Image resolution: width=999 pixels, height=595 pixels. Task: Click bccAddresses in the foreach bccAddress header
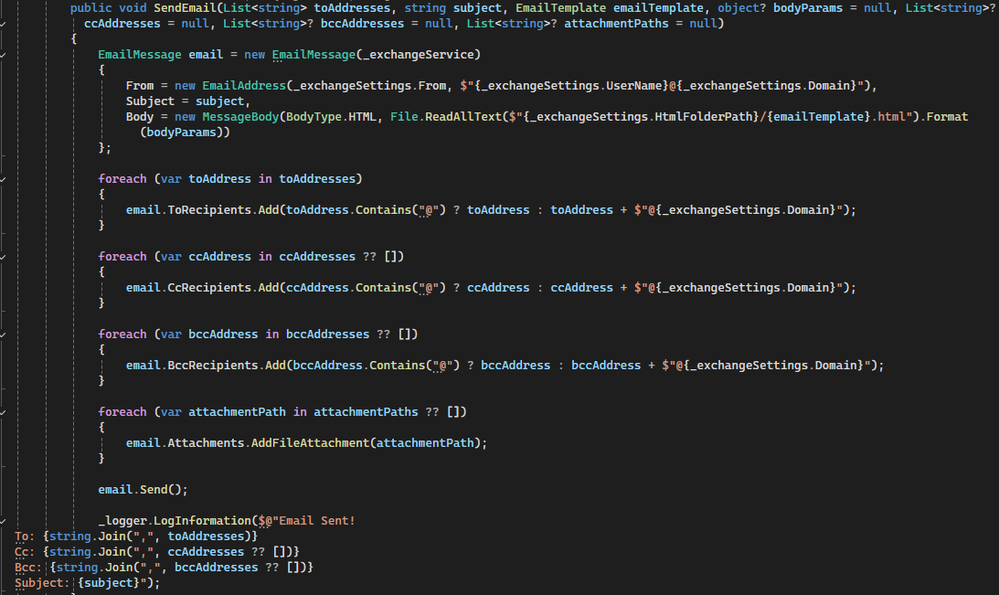327,334
